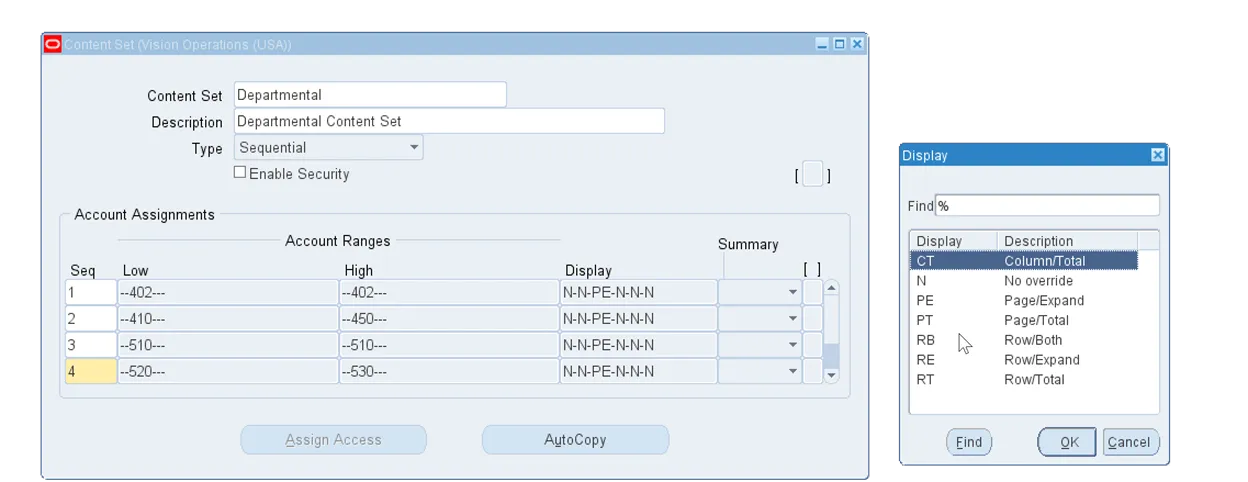Viewport: 1248px width, 482px height.
Task: Click Seq field with value 3
Action: (91, 344)
